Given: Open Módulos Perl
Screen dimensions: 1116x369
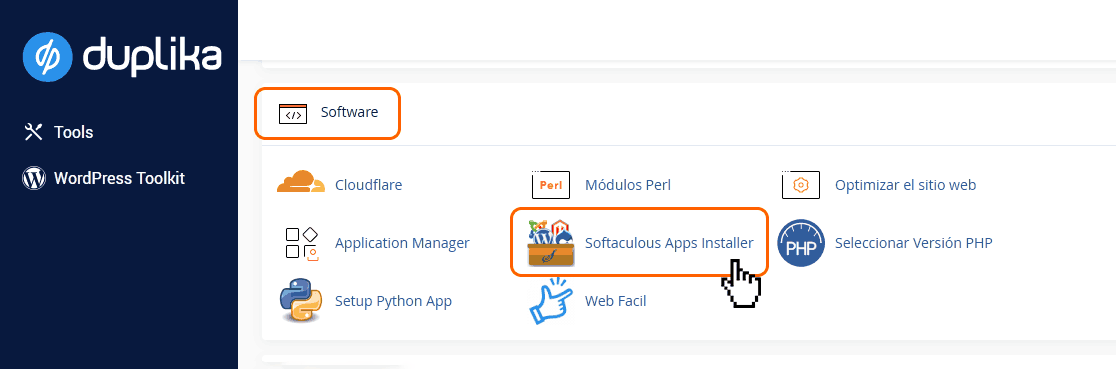Looking at the screenshot, I should coord(628,184).
